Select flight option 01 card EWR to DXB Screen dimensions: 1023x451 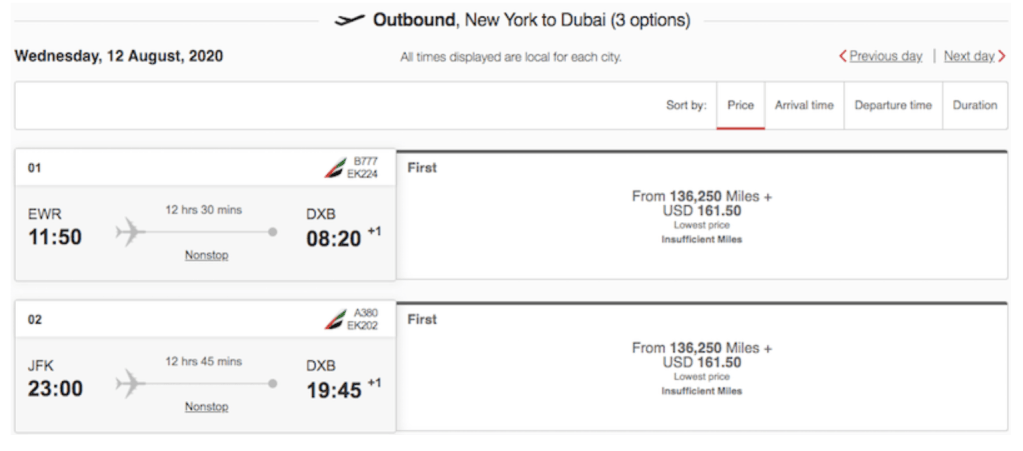(205, 216)
